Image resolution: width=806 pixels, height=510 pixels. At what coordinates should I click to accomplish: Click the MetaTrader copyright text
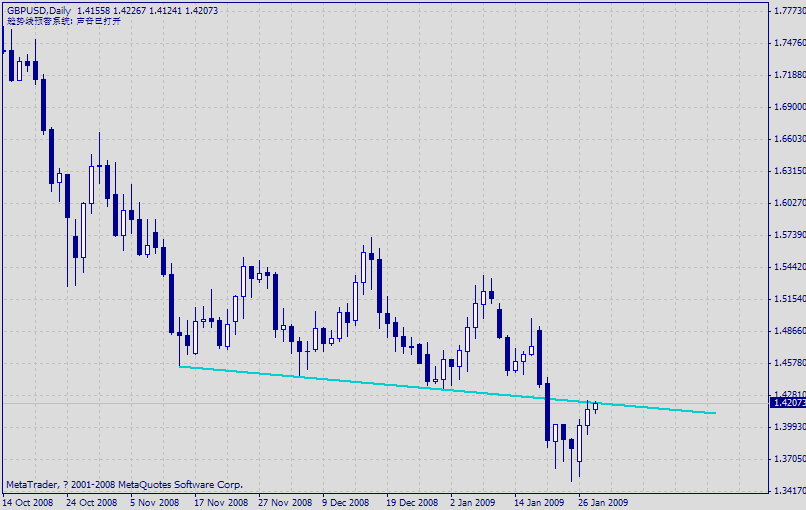click(124, 485)
